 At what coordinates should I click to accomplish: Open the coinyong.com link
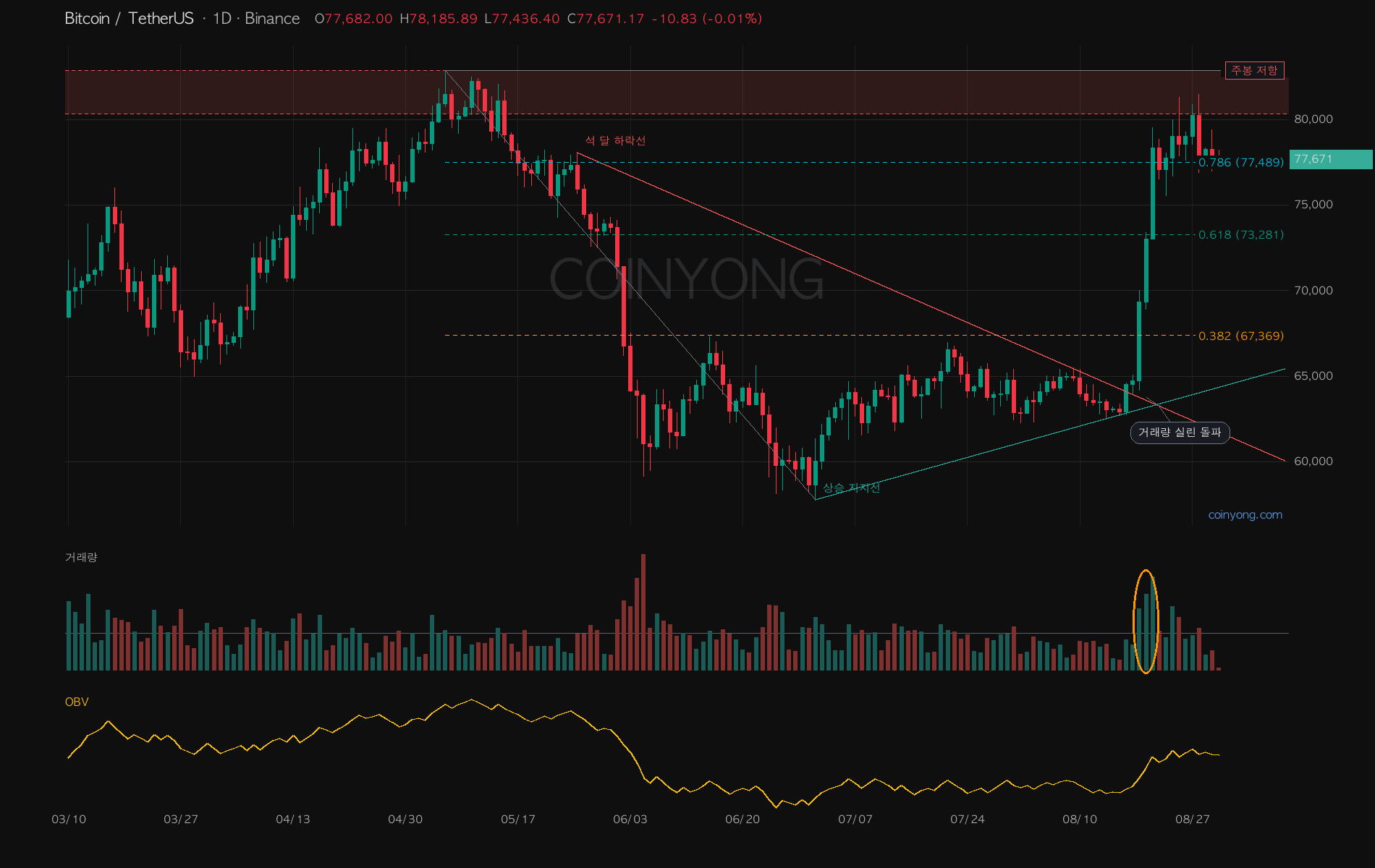pos(1245,515)
